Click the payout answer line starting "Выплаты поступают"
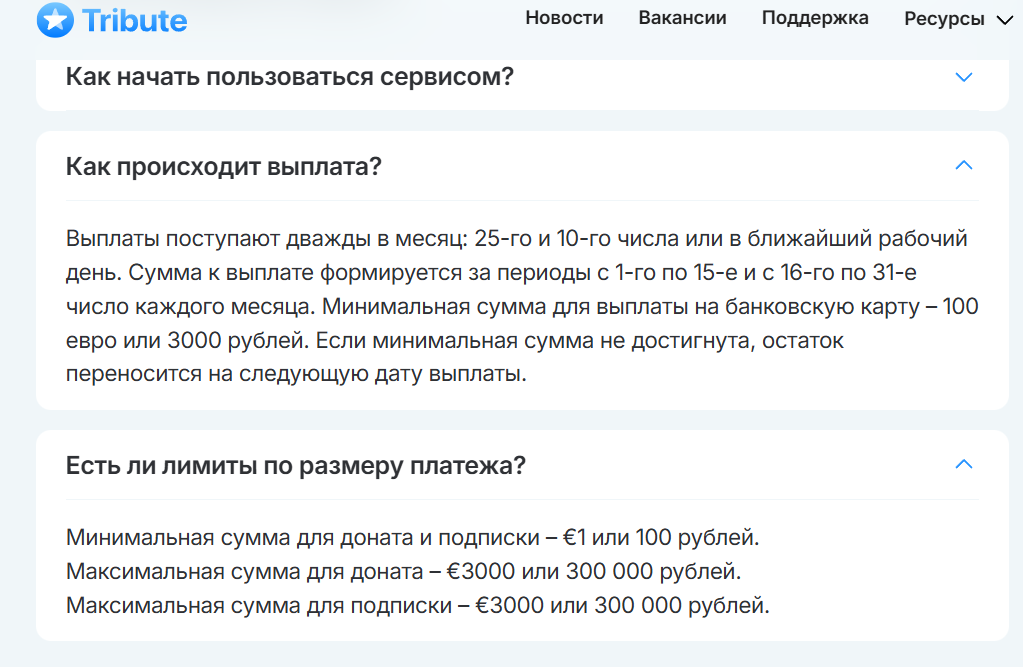1023x667 pixels. pos(516,239)
